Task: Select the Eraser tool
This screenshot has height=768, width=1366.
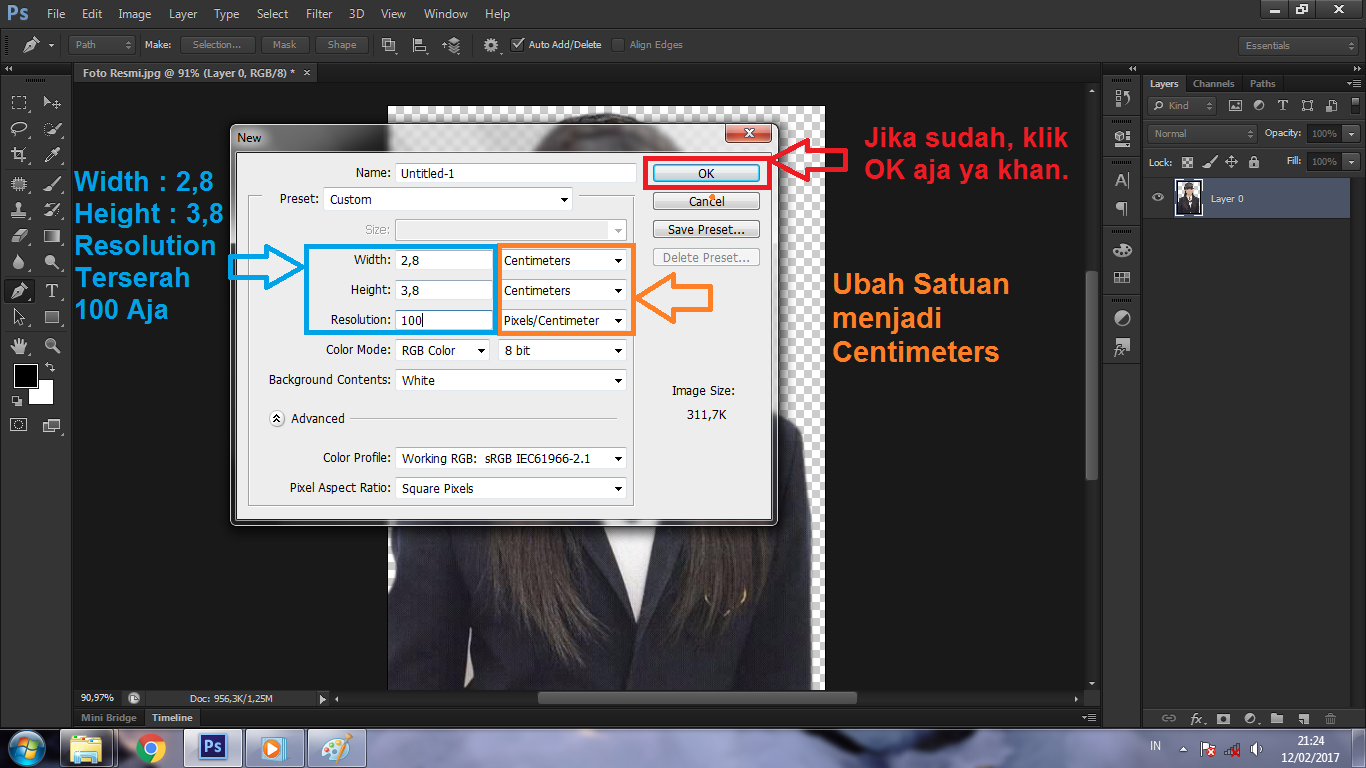Action: click(19, 237)
